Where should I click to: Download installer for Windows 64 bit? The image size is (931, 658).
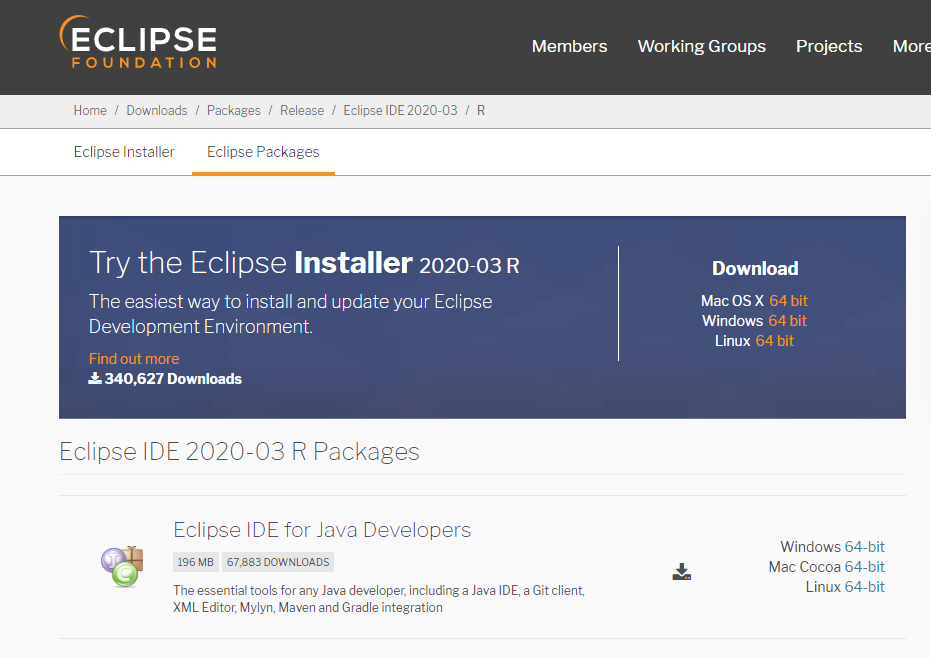[787, 321]
